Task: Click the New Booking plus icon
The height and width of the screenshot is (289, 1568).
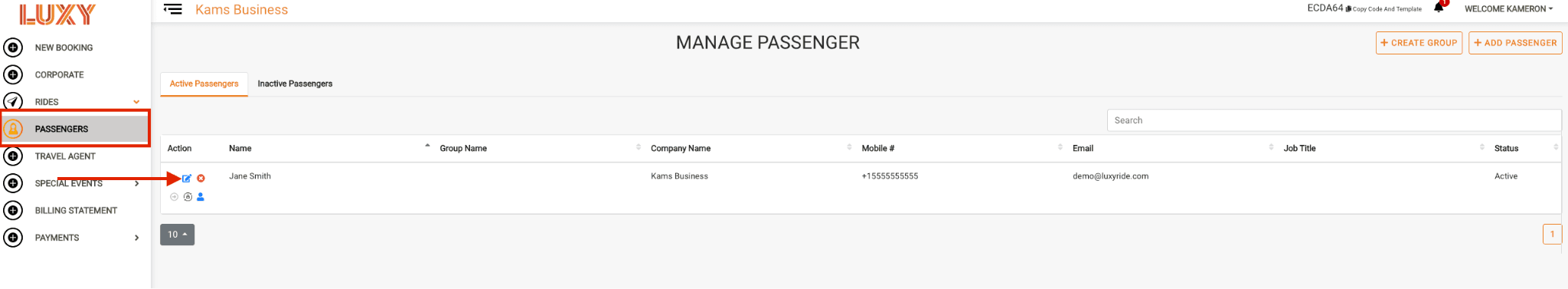Action: pos(13,48)
